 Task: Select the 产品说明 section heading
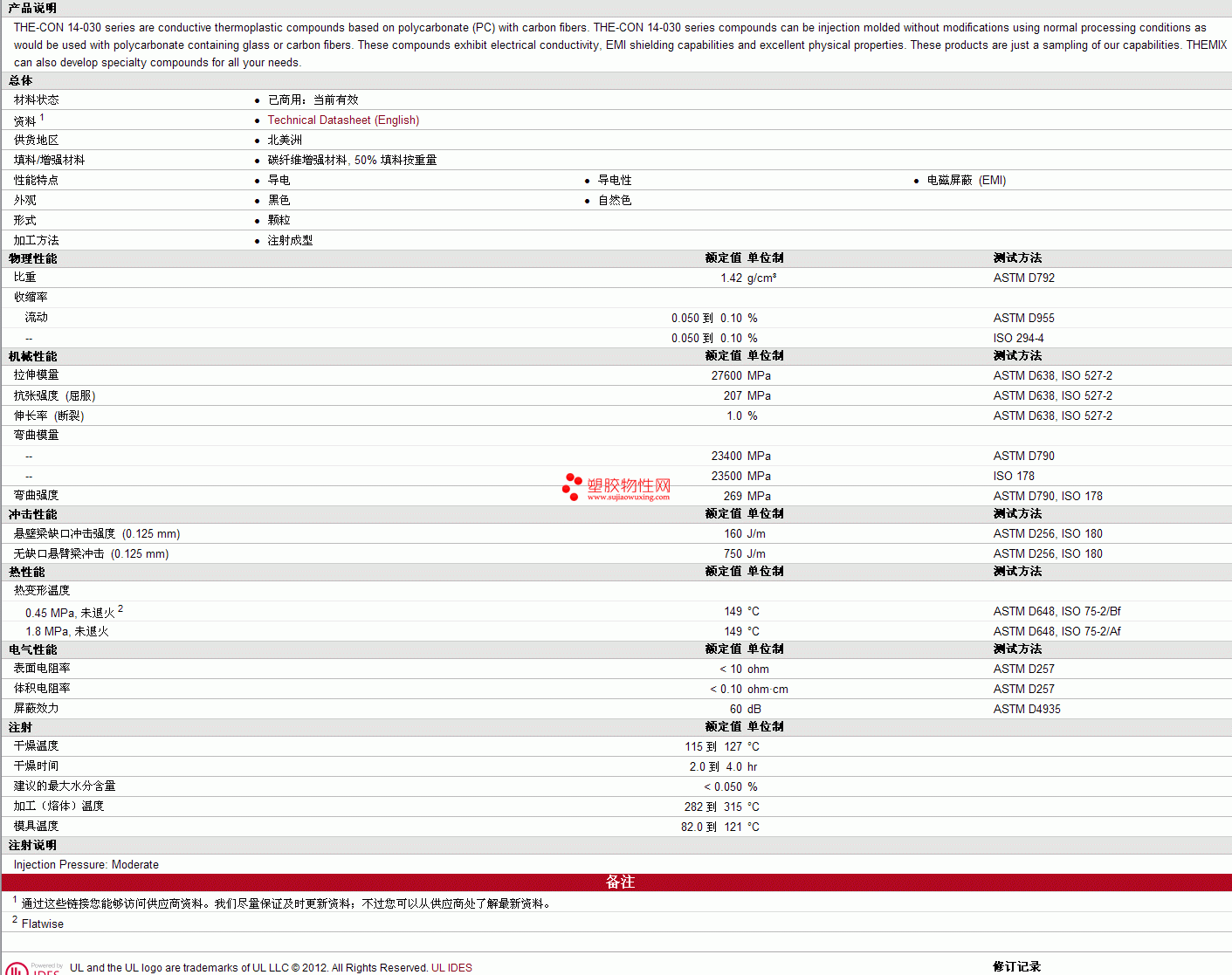tap(32, 8)
